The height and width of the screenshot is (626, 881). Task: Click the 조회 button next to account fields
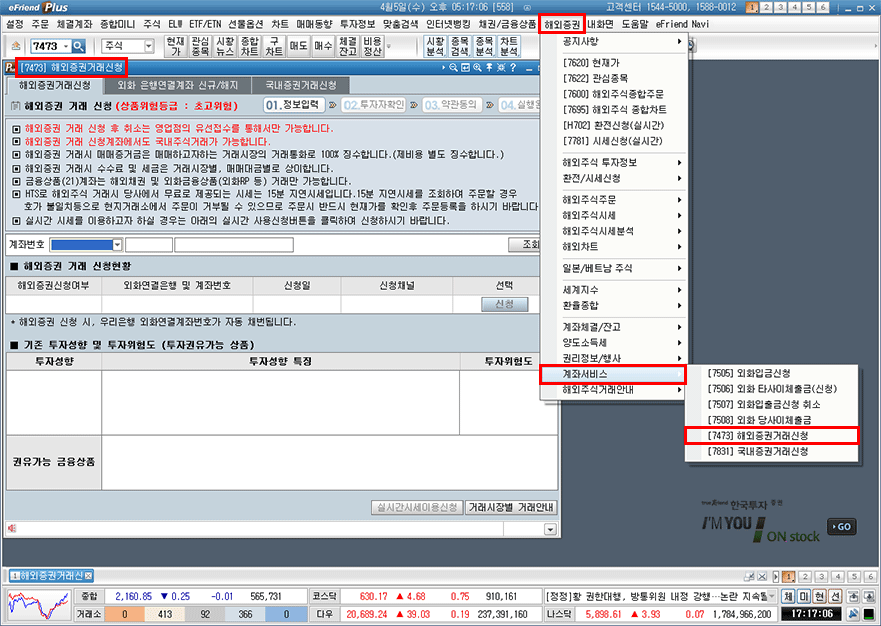click(x=525, y=244)
